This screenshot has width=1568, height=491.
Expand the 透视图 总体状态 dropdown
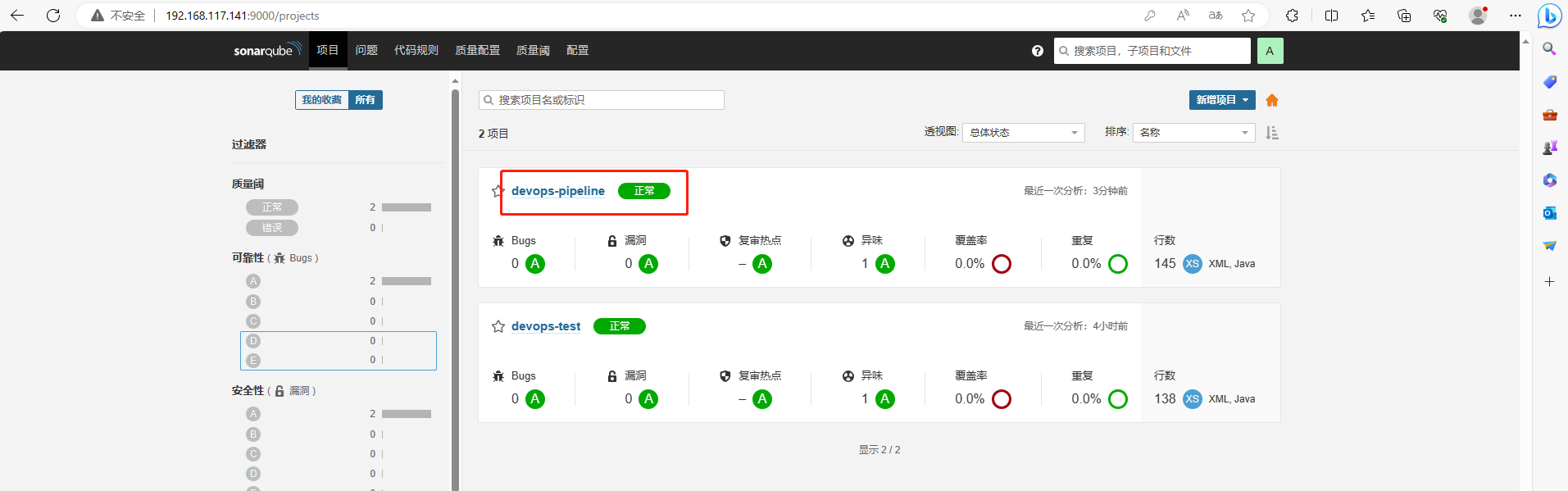[x=1023, y=133]
